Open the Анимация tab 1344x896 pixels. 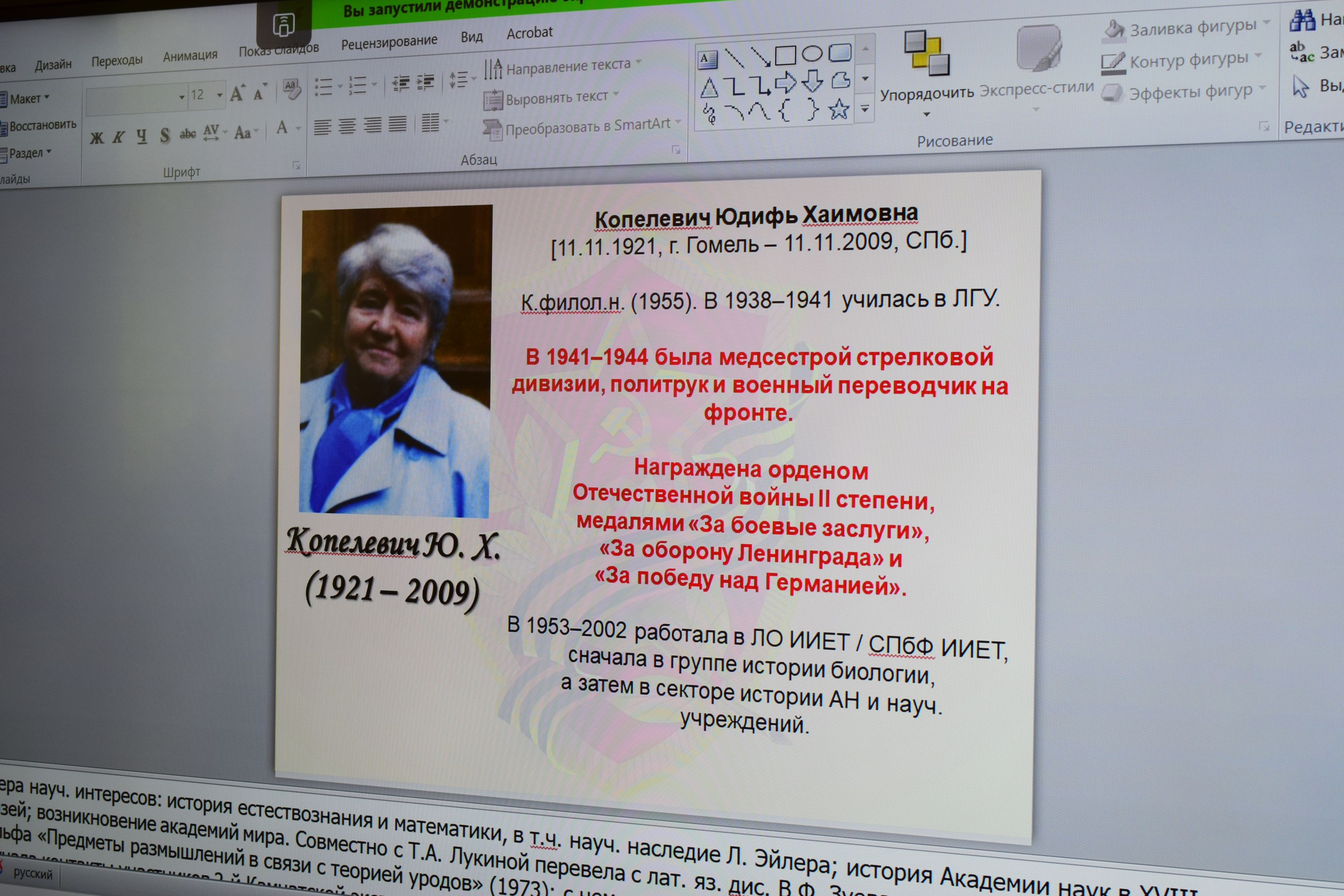[x=190, y=56]
